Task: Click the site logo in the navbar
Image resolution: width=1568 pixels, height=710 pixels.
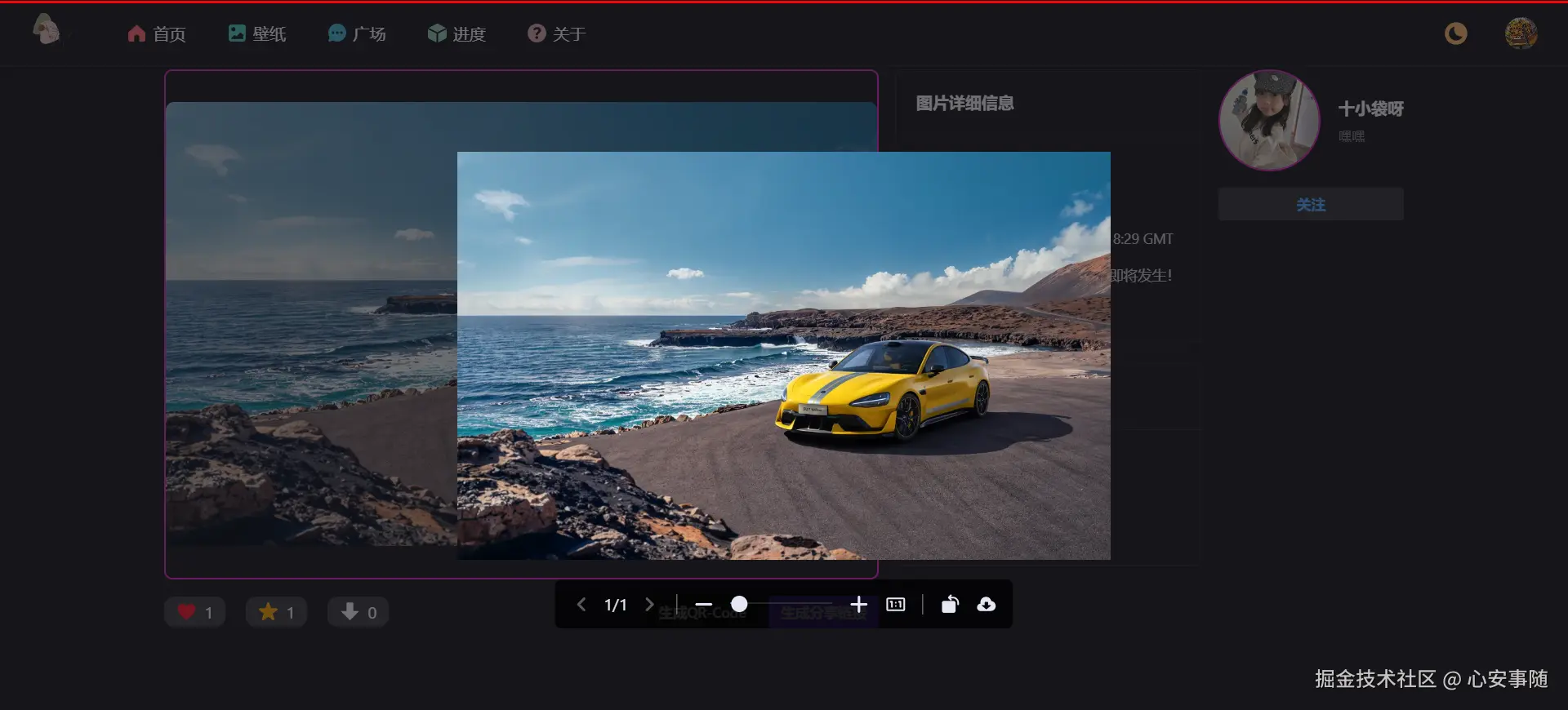Action: coord(47,30)
